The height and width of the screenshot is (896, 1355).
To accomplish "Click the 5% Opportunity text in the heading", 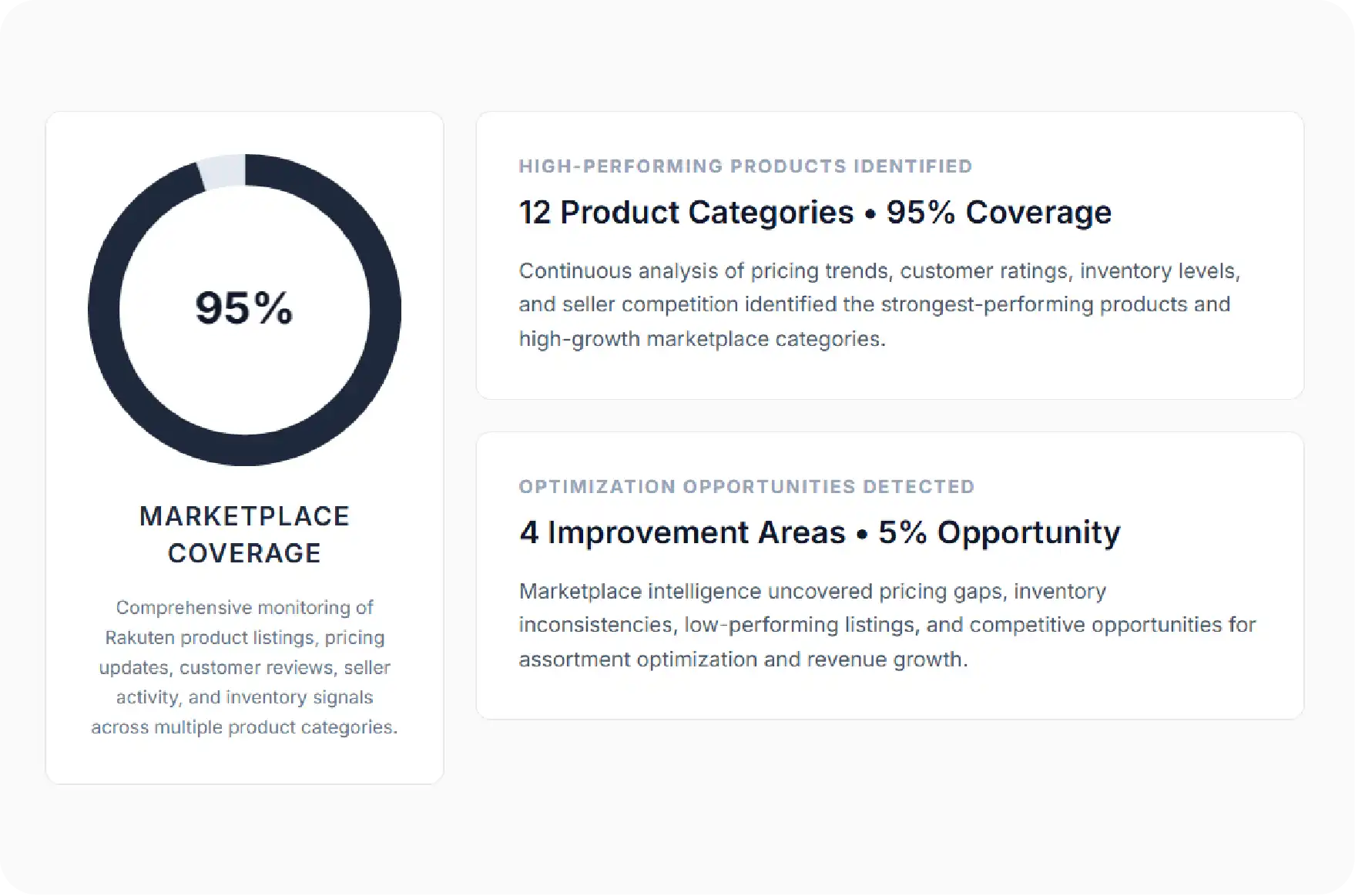I will point(1000,533).
